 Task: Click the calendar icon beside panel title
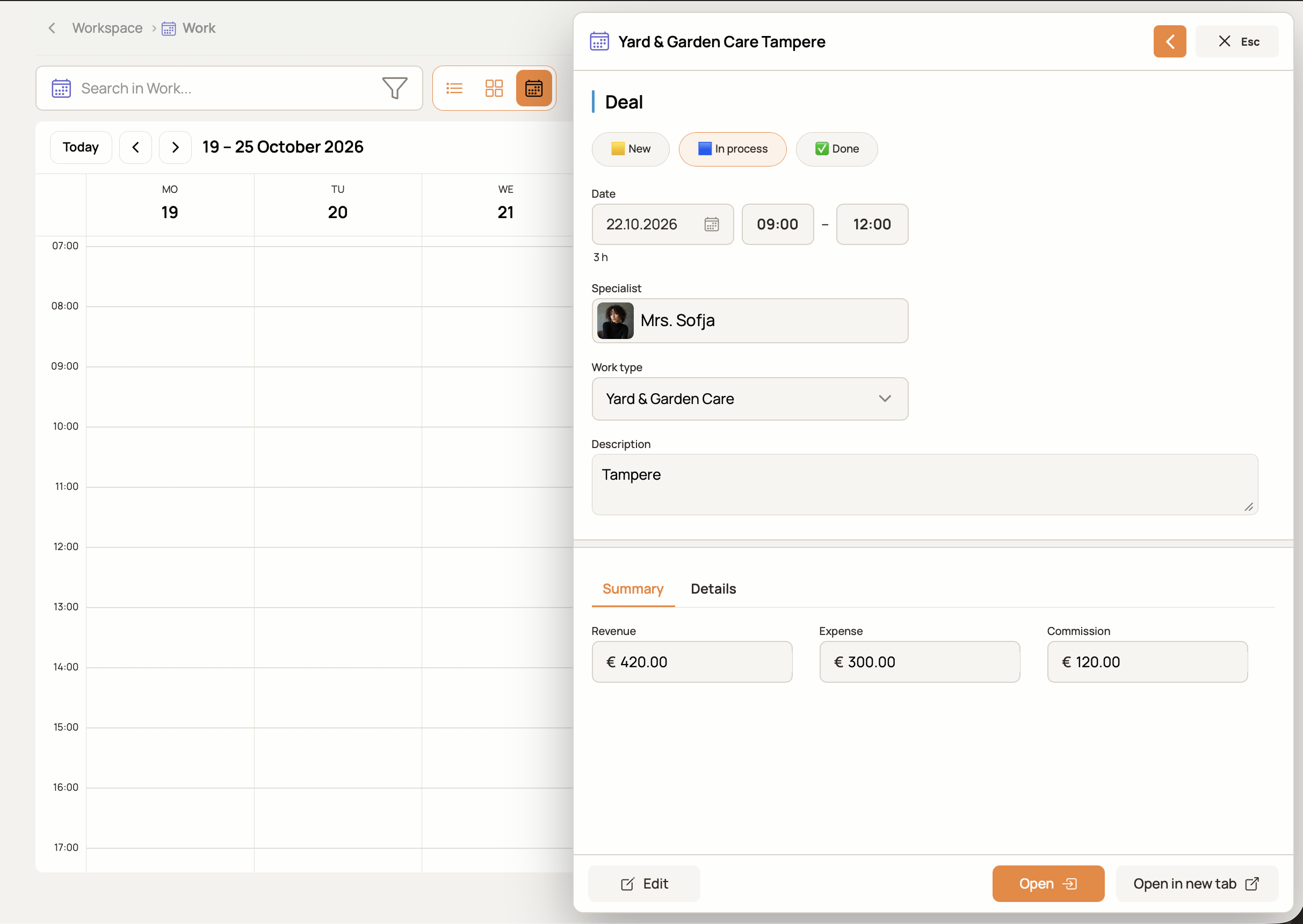click(599, 41)
